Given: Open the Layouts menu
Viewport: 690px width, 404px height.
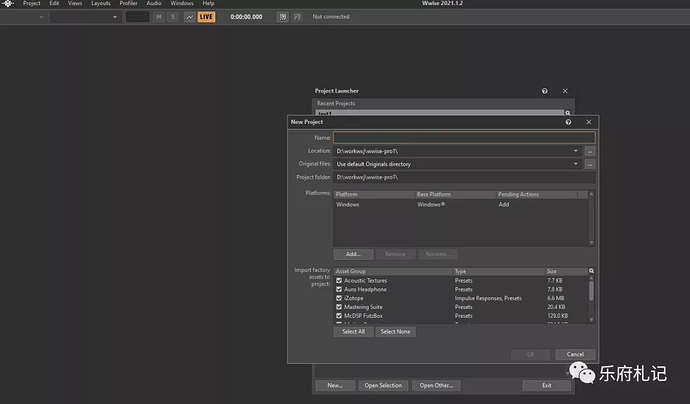Looking at the screenshot, I should coord(101,4).
